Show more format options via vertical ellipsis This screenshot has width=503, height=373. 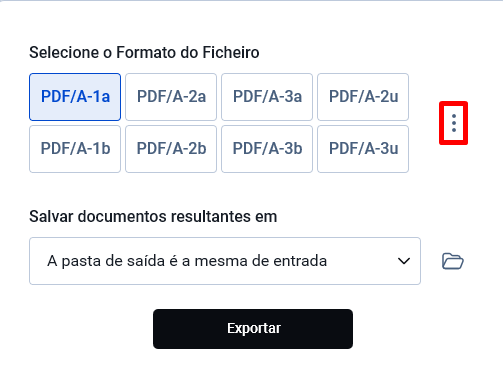point(454,123)
